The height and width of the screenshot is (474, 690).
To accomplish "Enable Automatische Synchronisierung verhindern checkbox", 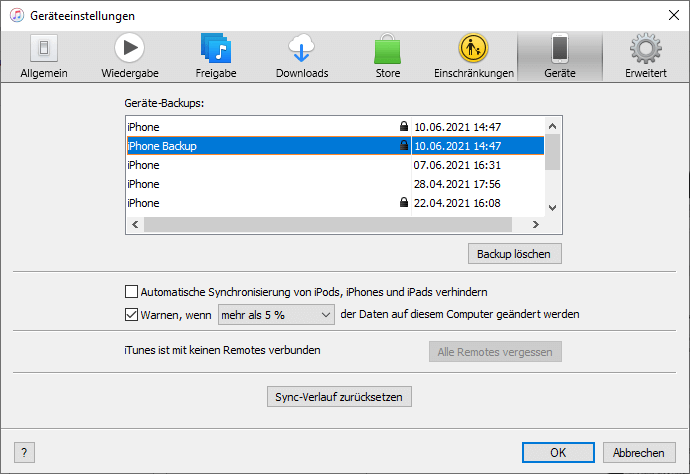I will [x=131, y=292].
